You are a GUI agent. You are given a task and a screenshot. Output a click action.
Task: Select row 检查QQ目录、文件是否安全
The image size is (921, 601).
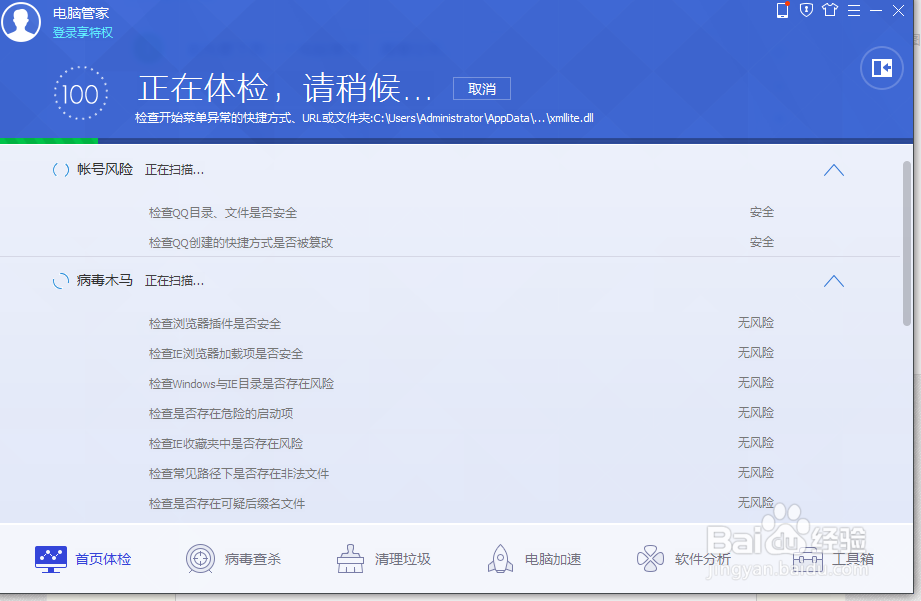[x=461, y=213]
